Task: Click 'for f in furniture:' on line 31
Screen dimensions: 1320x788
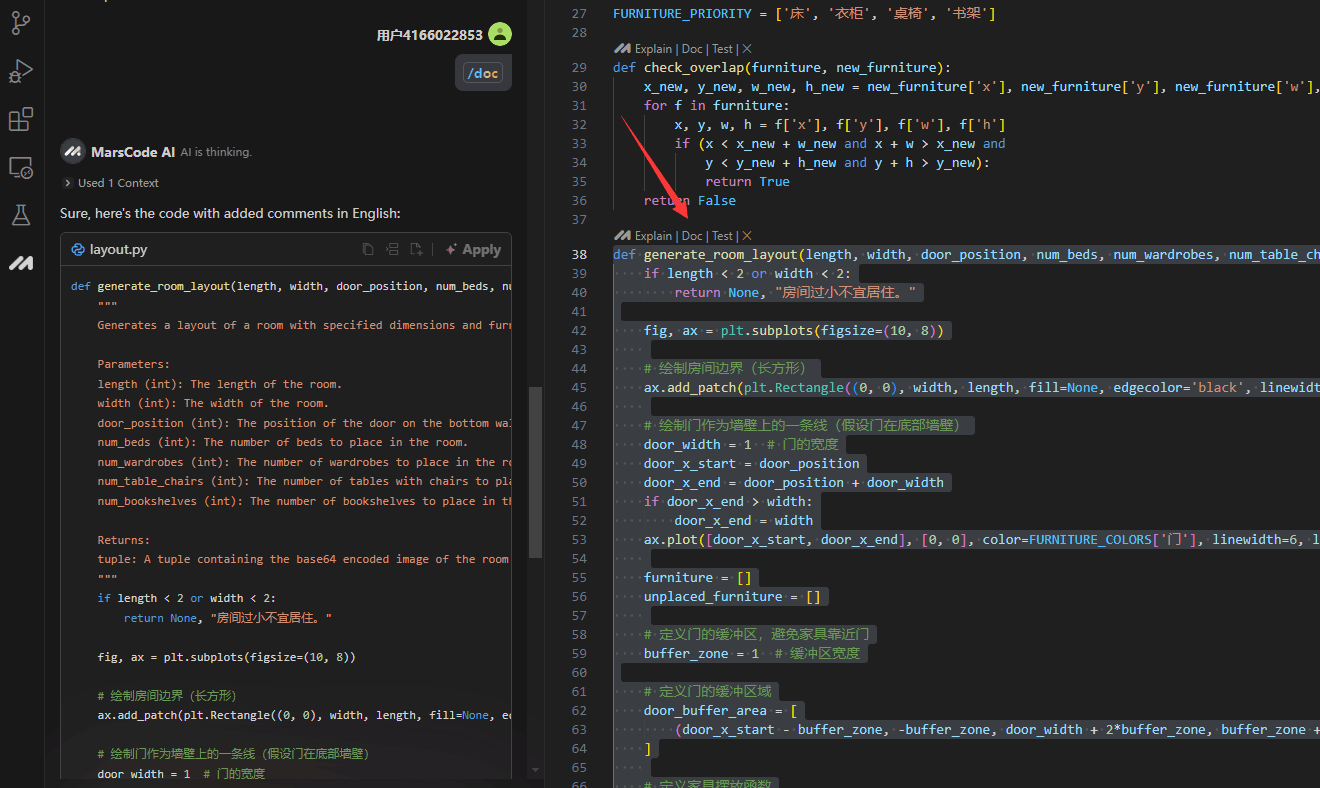Action: [716, 105]
